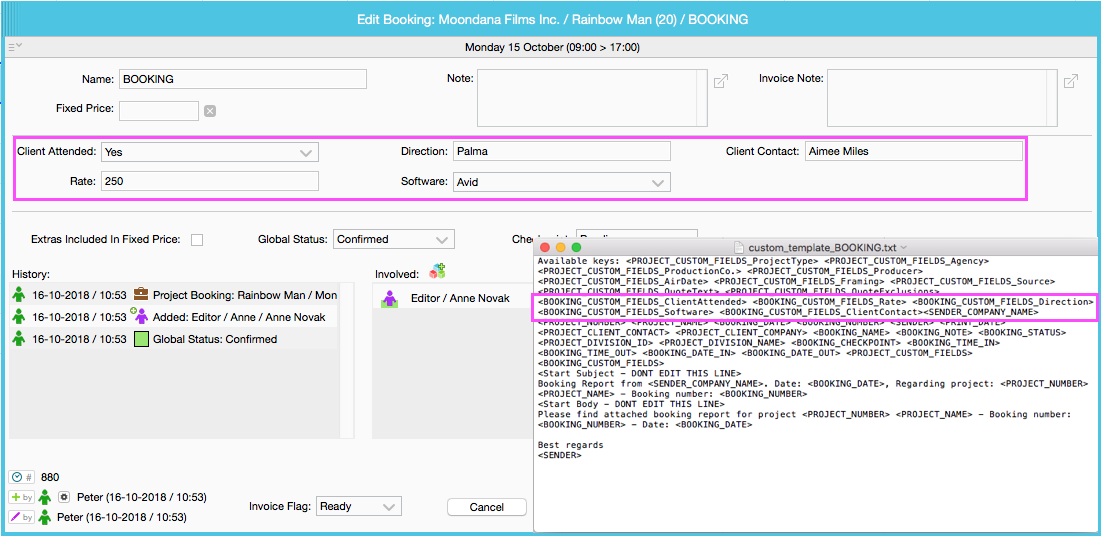Image resolution: width=1101 pixels, height=536 pixels.
Task: Click the green user icon in created-by row
Action: point(46,497)
